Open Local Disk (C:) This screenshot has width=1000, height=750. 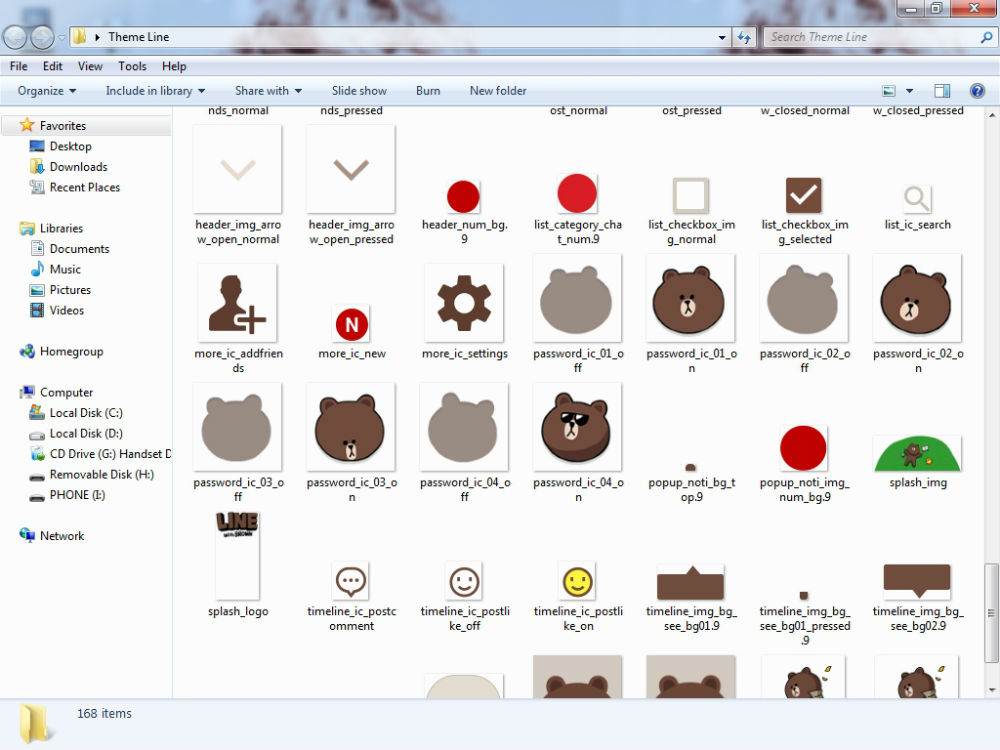pyautogui.click(x=76, y=413)
